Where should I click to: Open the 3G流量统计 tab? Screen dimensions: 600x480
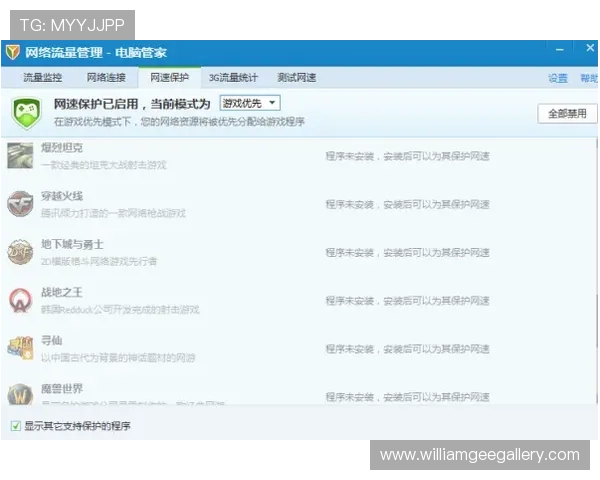233,78
